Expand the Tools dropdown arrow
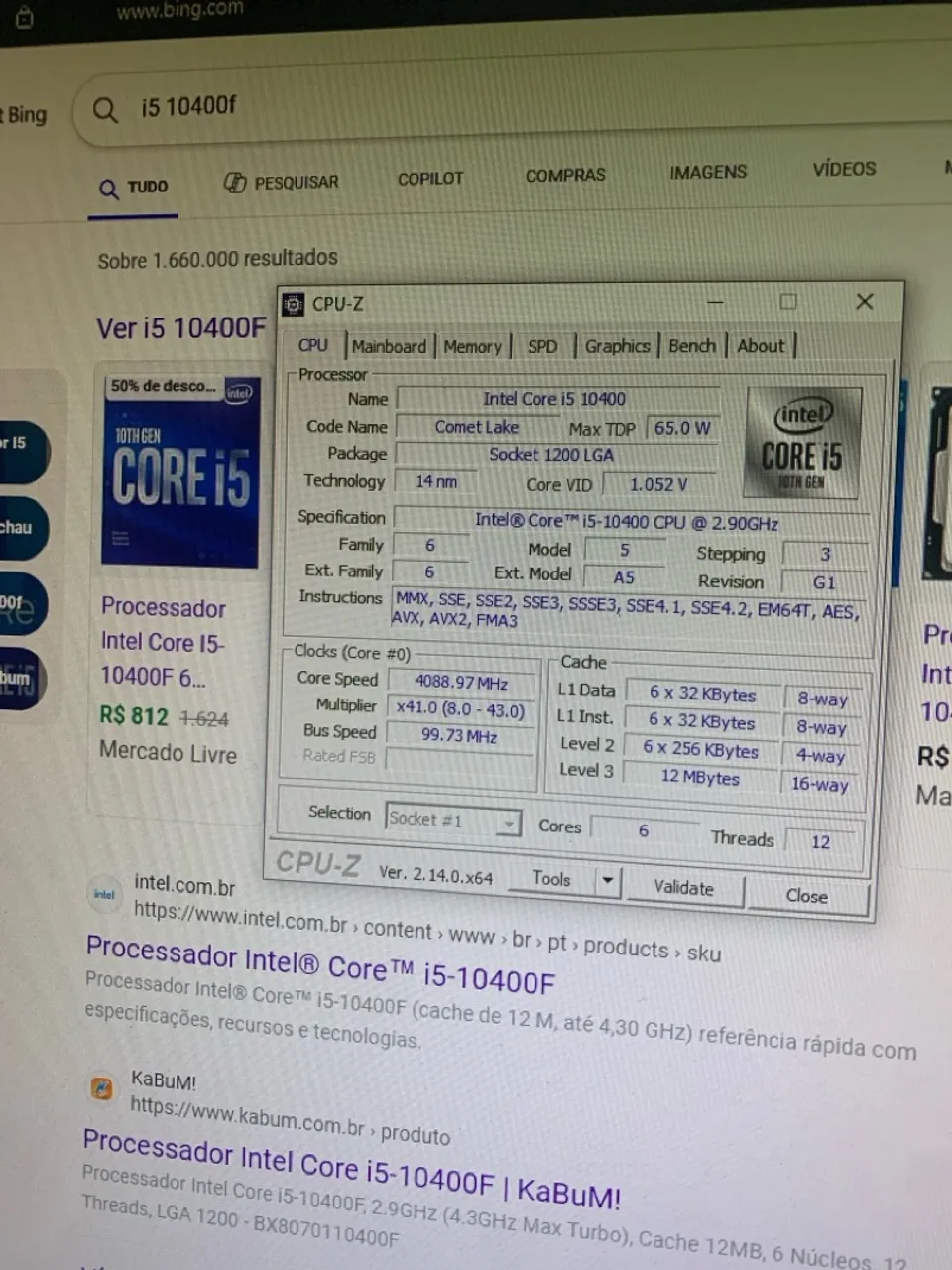 pos(608,881)
